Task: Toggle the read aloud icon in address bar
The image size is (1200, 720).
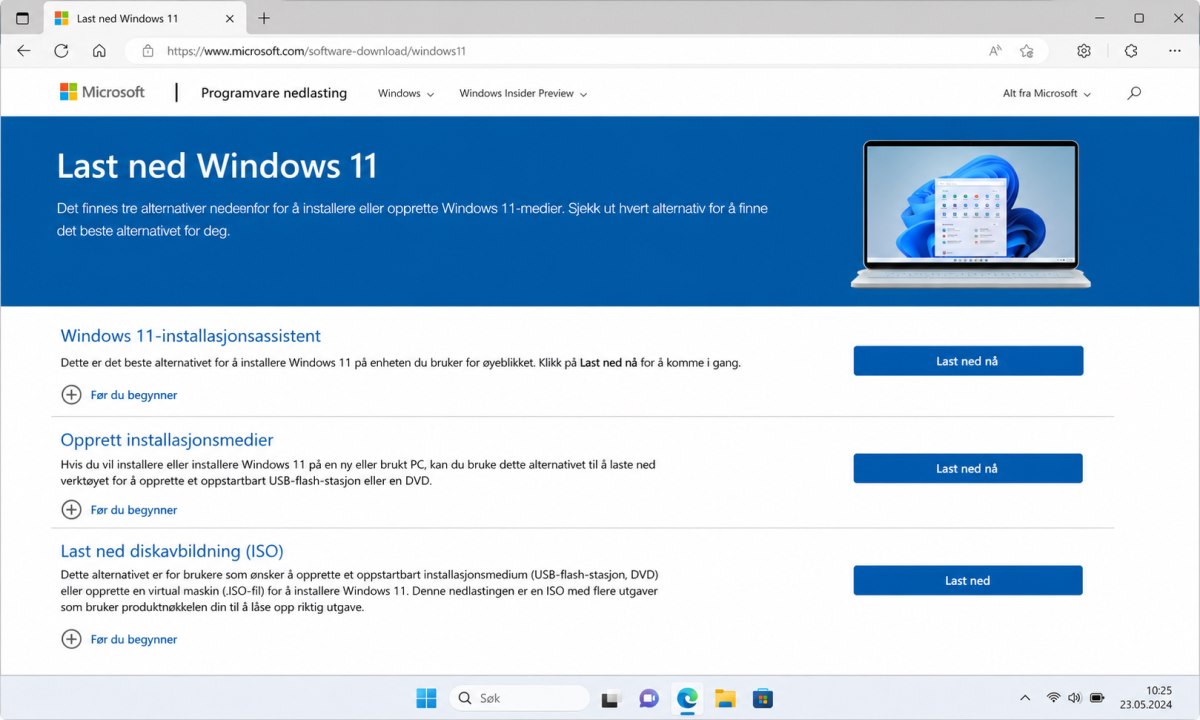Action: (995, 51)
